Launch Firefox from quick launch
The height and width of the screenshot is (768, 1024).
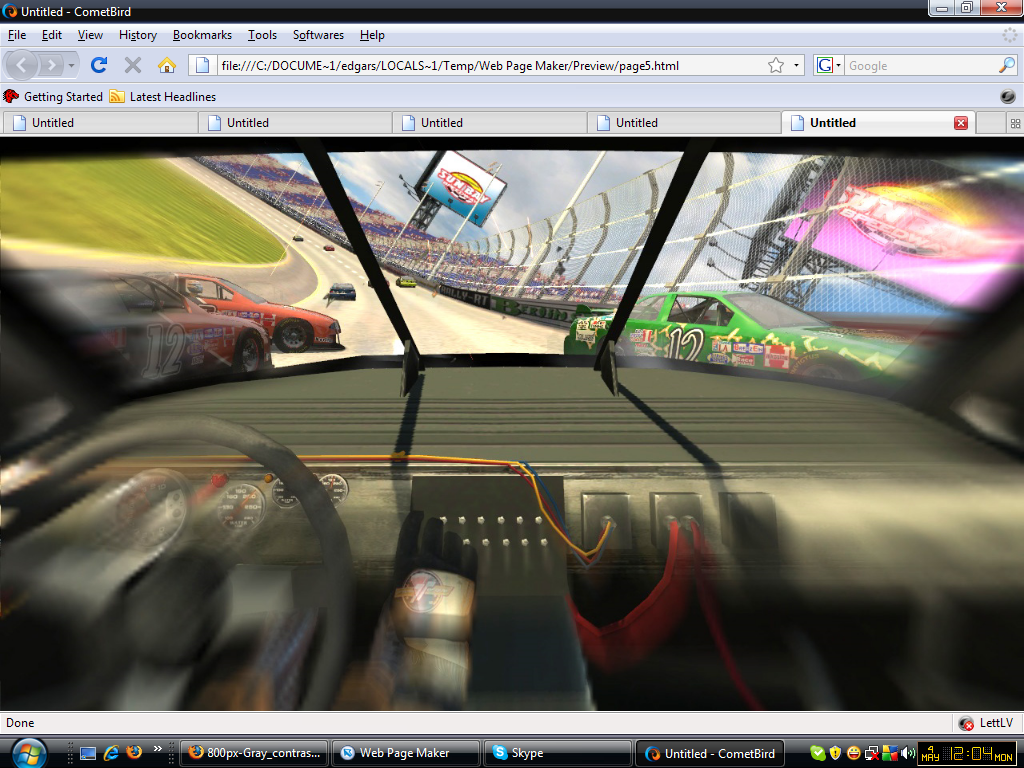pos(134,752)
